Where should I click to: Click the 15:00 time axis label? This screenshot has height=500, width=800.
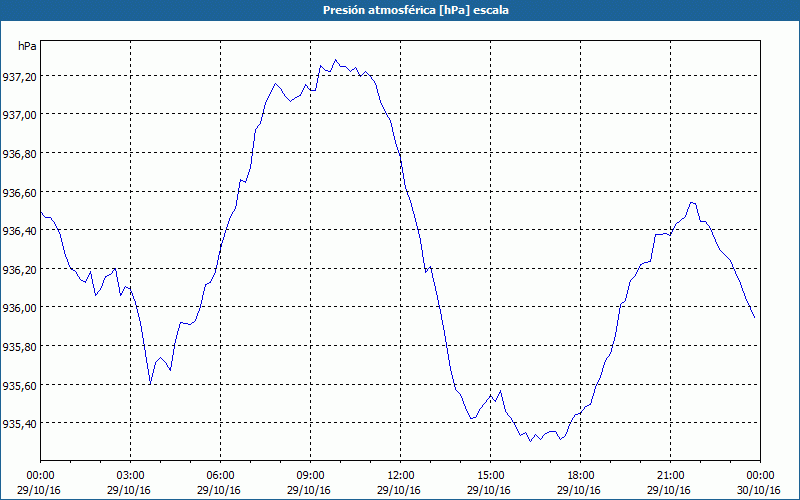(490, 476)
